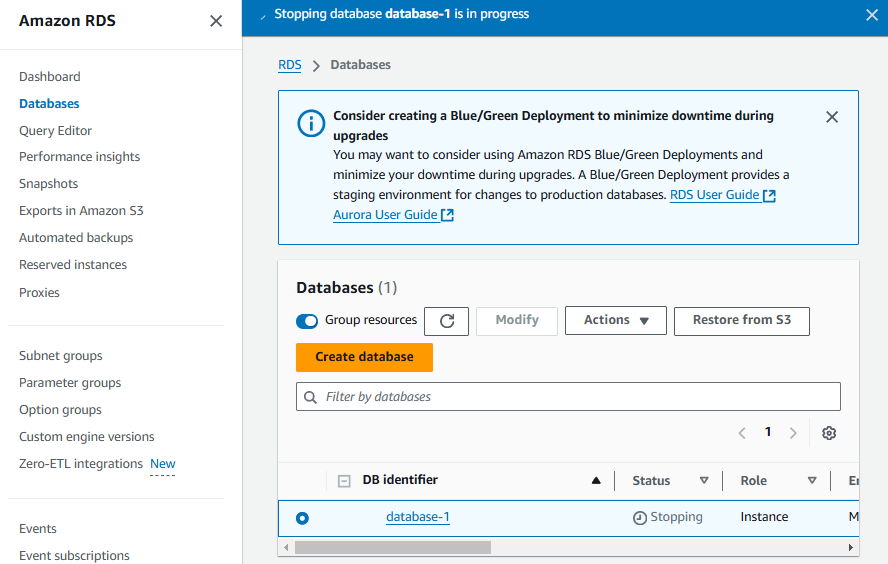The image size is (888, 564).
Task: Collapse all grouped rows in table header
Action: click(344, 481)
